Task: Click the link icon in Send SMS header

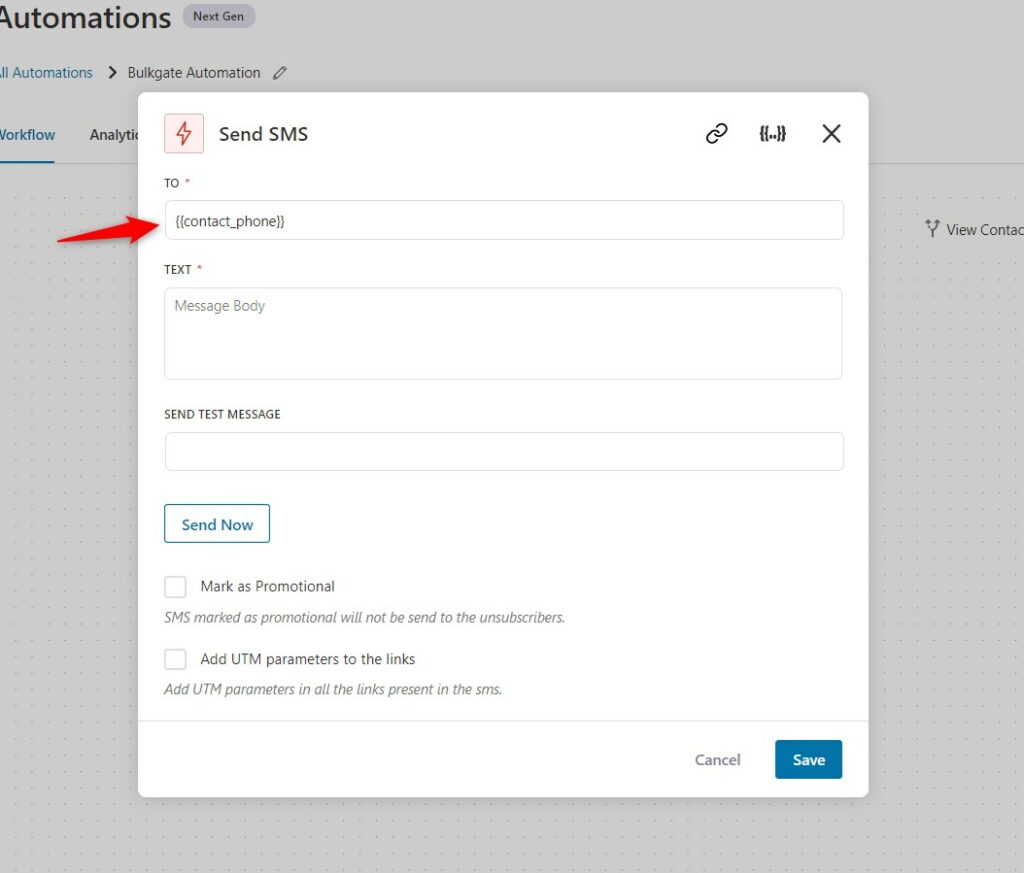Action: (x=716, y=133)
